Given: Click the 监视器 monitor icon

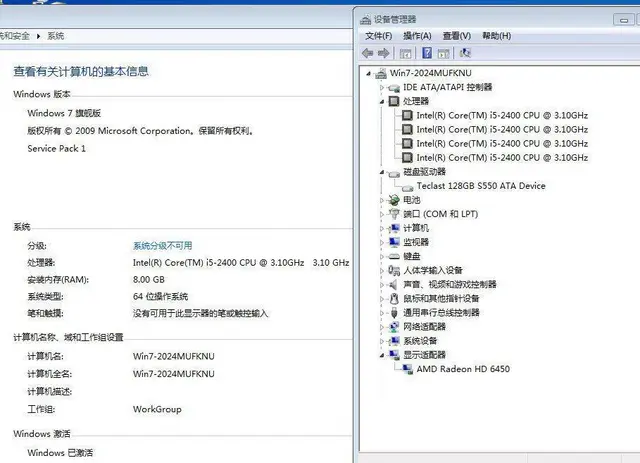Looking at the screenshot, I should pos(394,242).
